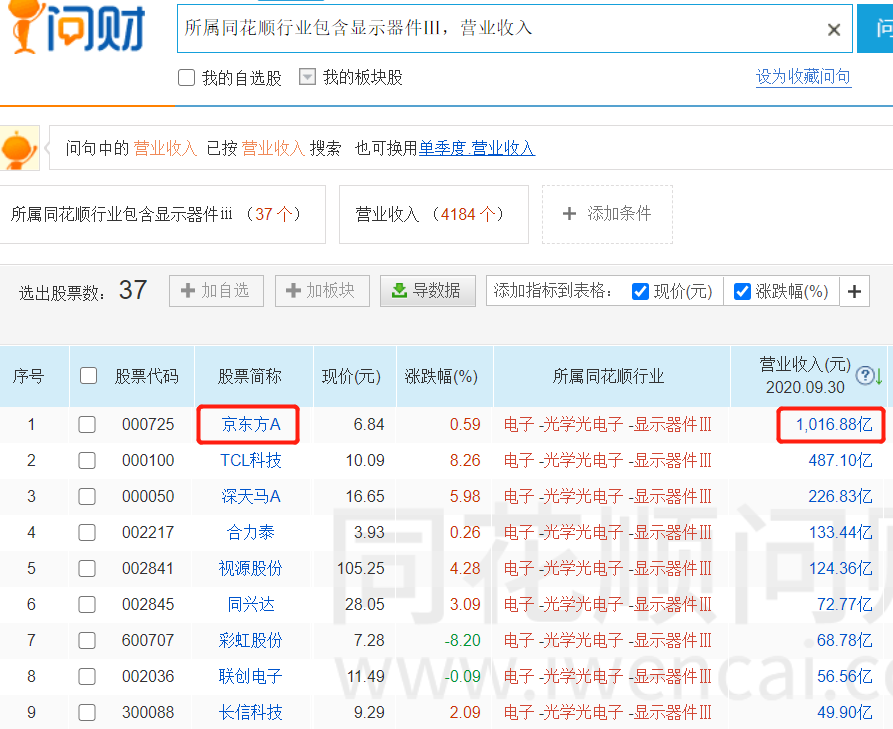Sort by 现价(元) column header
893x729 pixels.
click(351, 376)
